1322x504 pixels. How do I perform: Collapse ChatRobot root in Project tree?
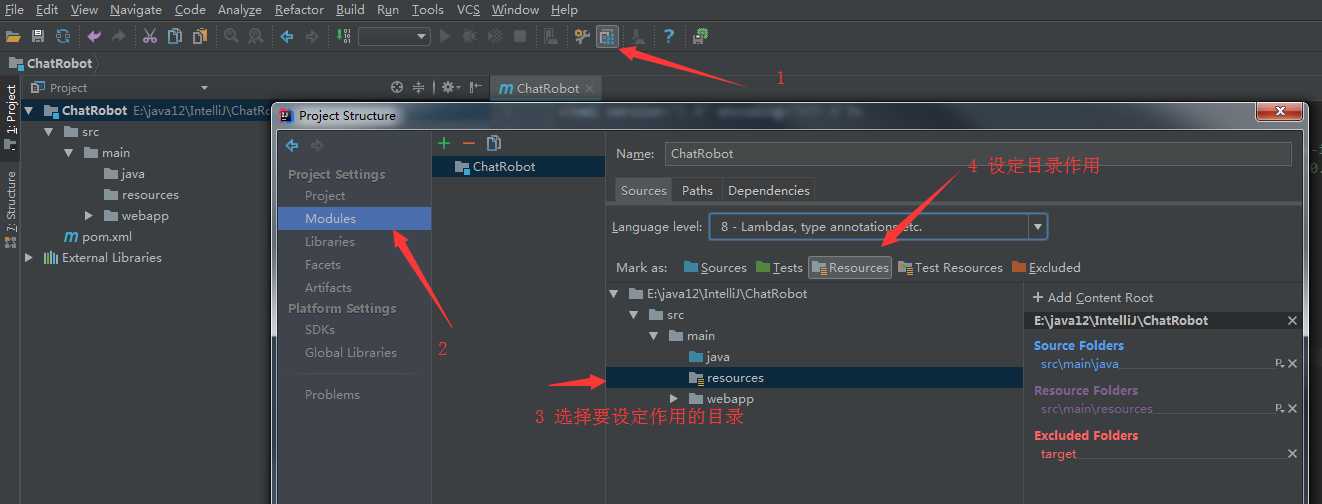point(29,111)
